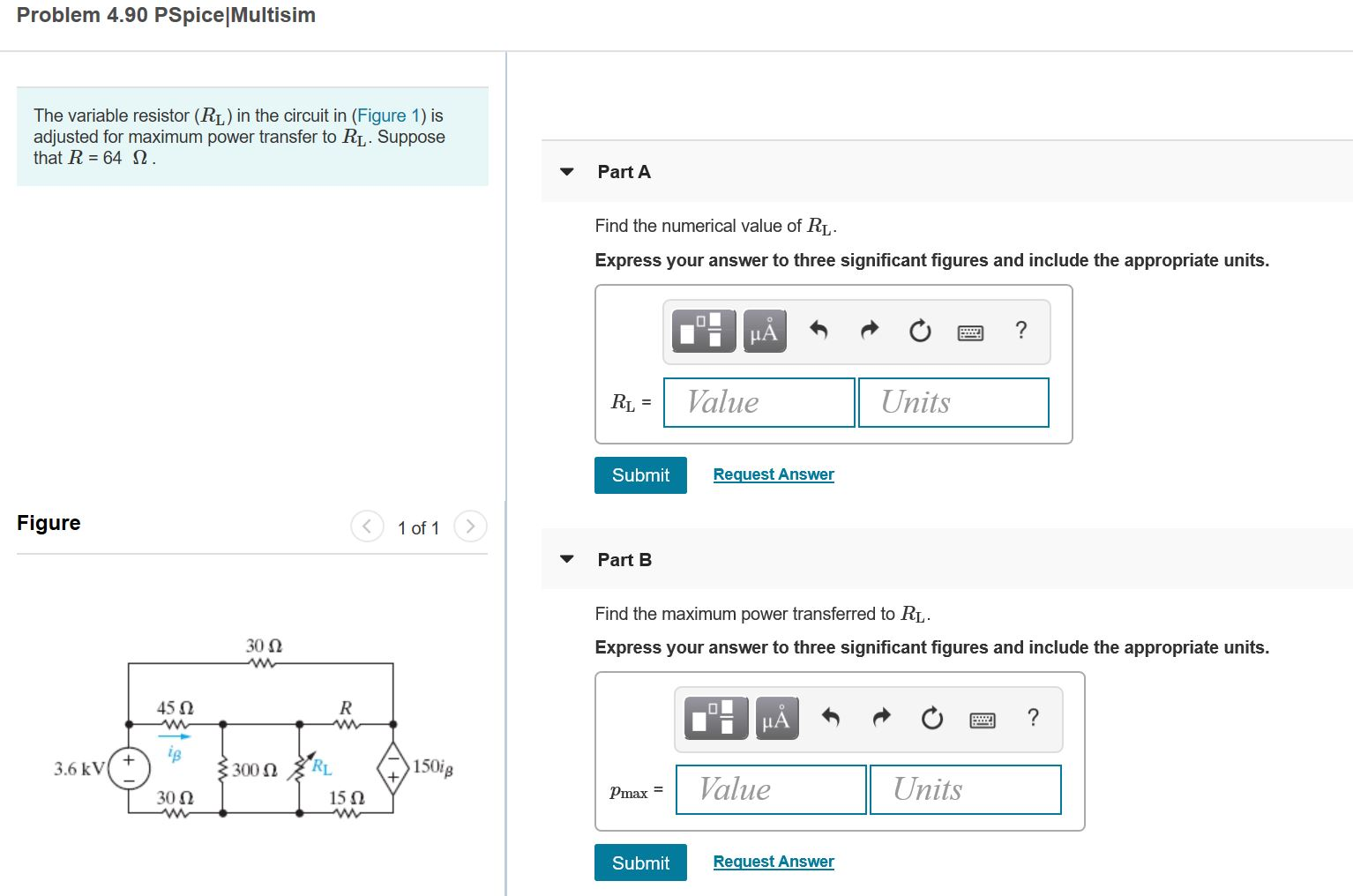Open the keyboard shortcuts icon in Part A
Image resolution: width=1353 pixels, height=896 pixels.
tap(970, 332)
